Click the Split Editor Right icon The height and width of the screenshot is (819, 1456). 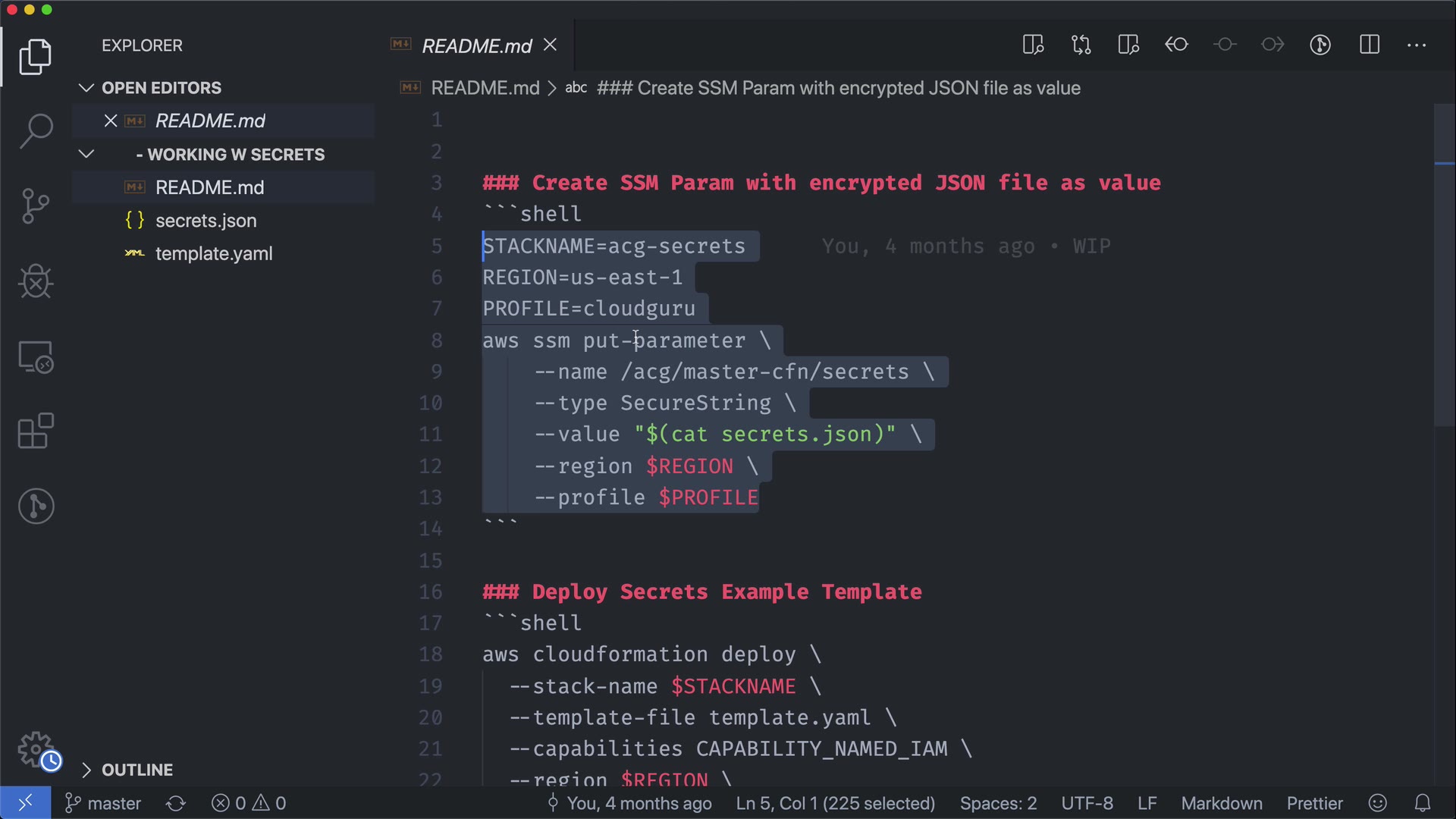(x=1369, y=45)
